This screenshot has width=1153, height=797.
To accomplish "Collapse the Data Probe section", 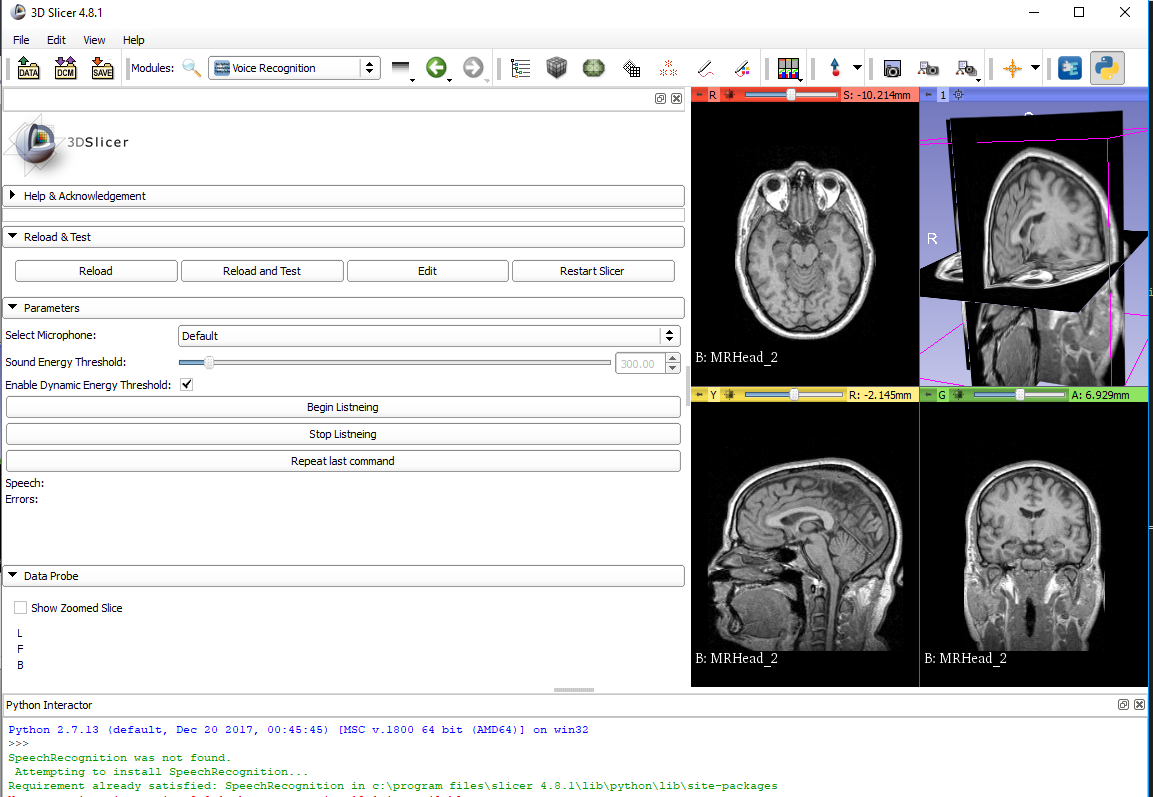I will point(343,576).
